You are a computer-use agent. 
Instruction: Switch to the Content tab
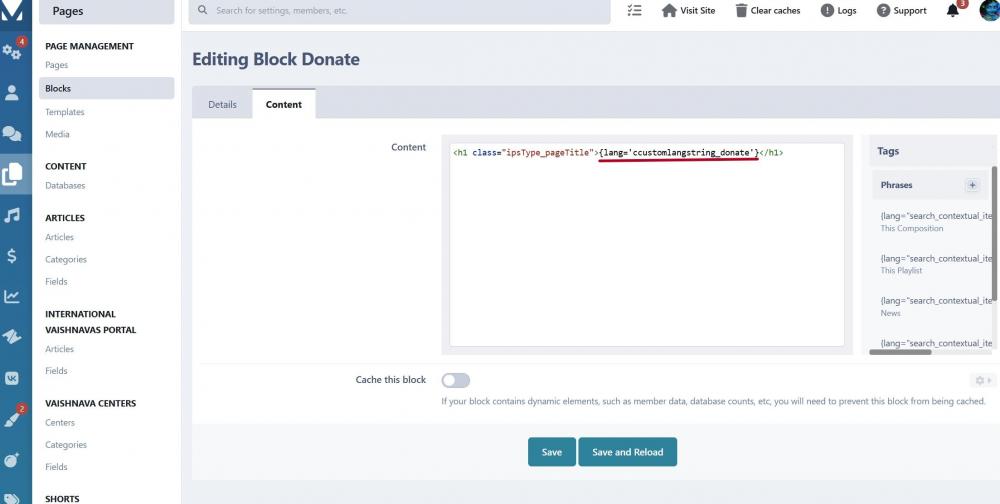pos(284,104)
